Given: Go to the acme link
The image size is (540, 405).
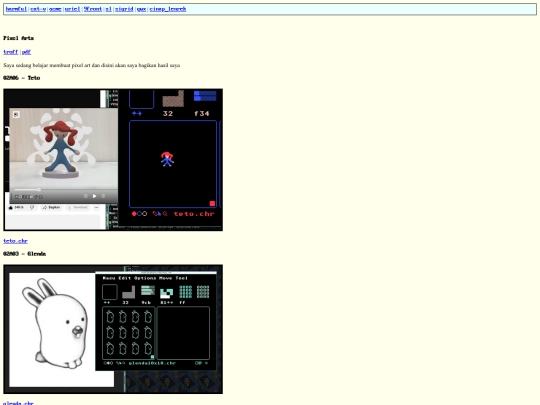Looking at the screenshot, I should coord(55,9).
